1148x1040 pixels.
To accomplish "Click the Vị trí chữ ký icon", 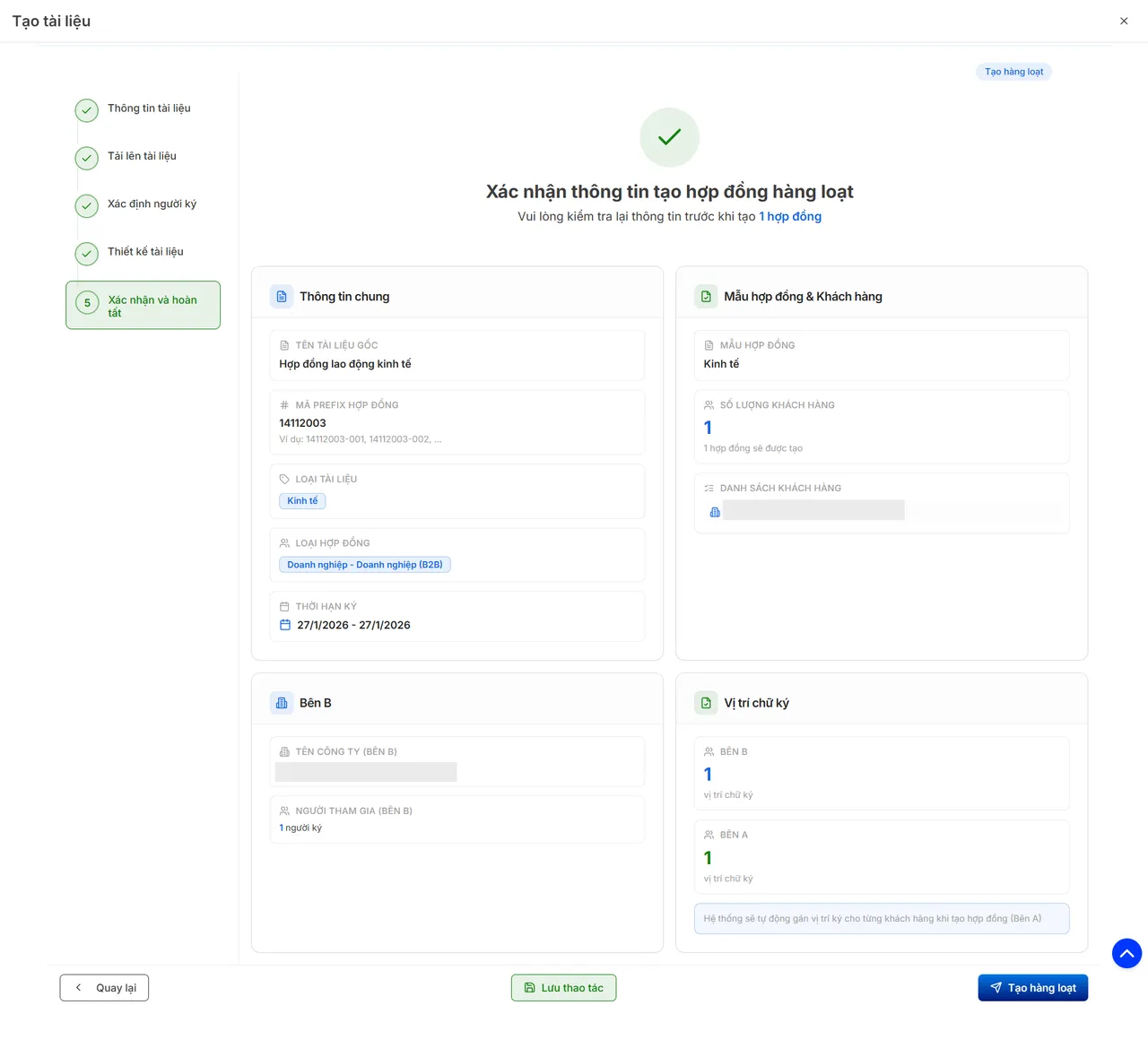I will tap(706, 703).
